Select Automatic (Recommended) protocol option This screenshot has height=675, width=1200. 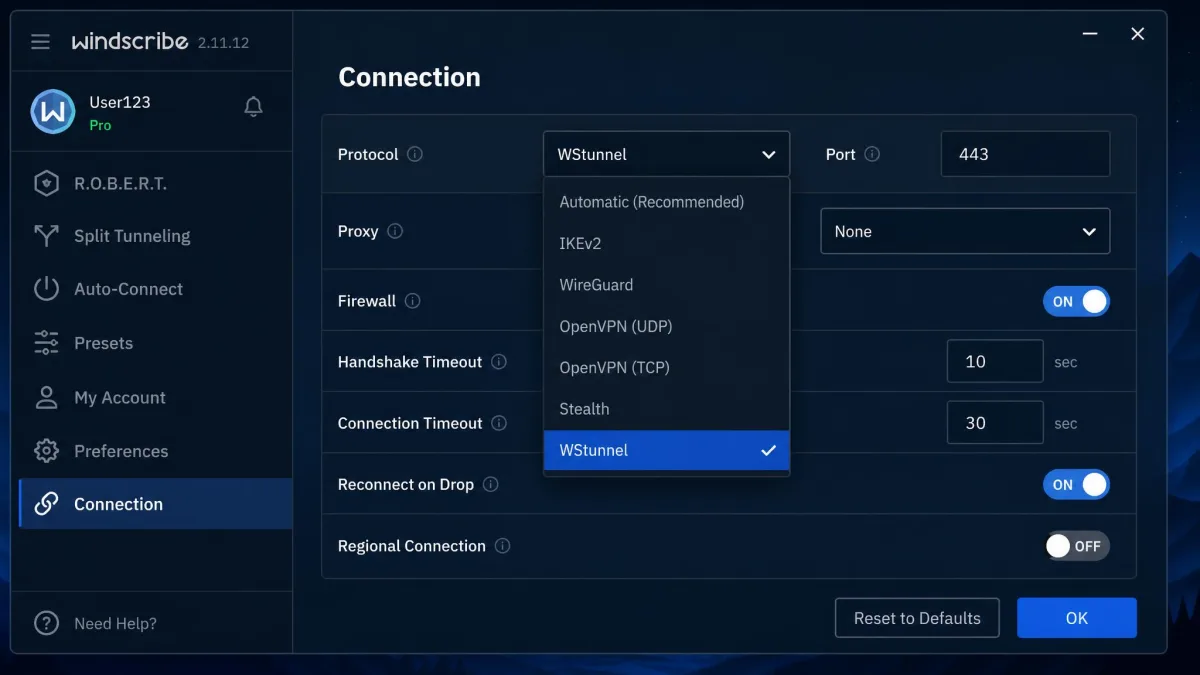tap(666, 202)
